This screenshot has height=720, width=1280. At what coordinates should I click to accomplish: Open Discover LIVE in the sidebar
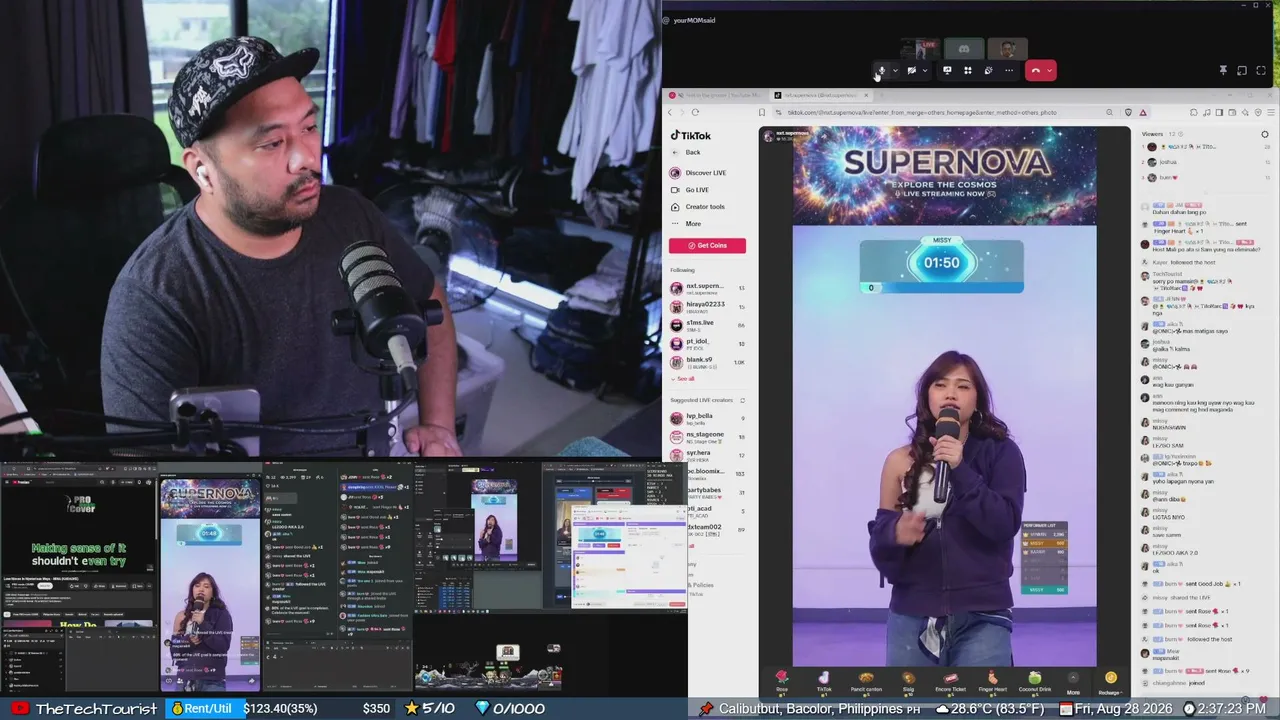click(698, 173)
